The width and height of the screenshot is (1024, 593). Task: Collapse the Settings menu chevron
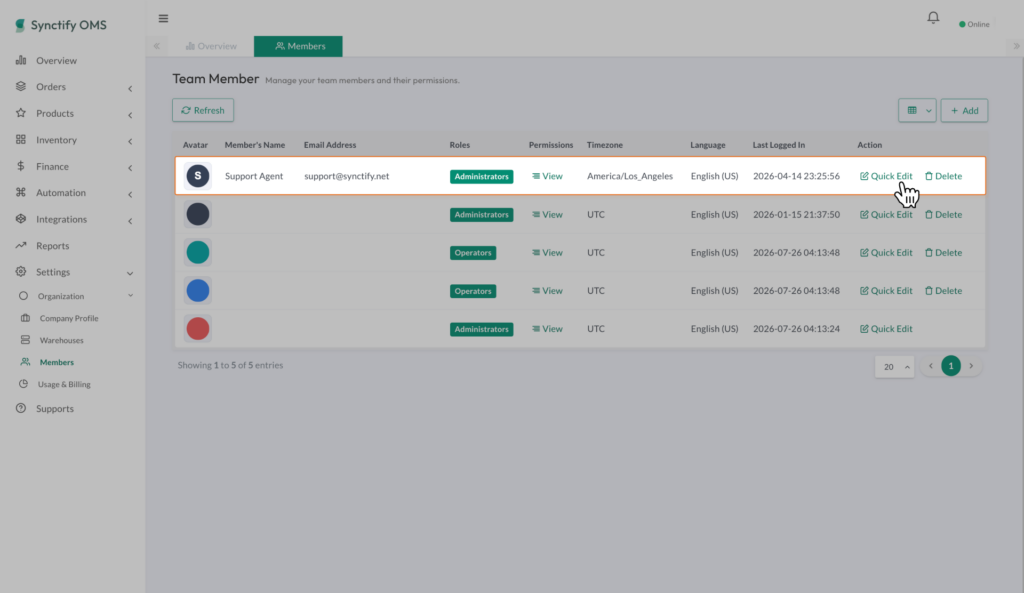pyautogui.click(x=130, y=273)
